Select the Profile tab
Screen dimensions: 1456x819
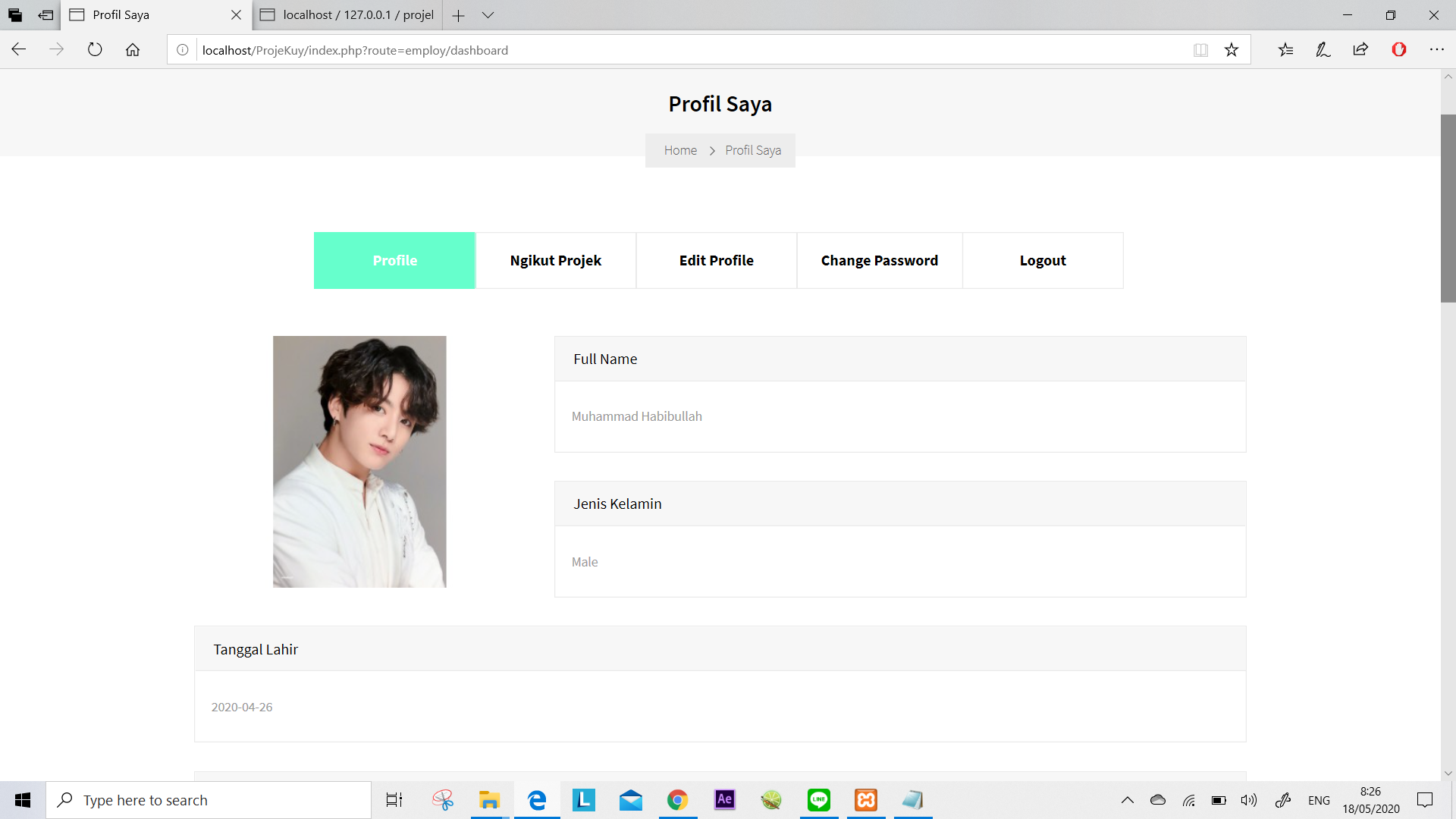(x=394, y=260)
